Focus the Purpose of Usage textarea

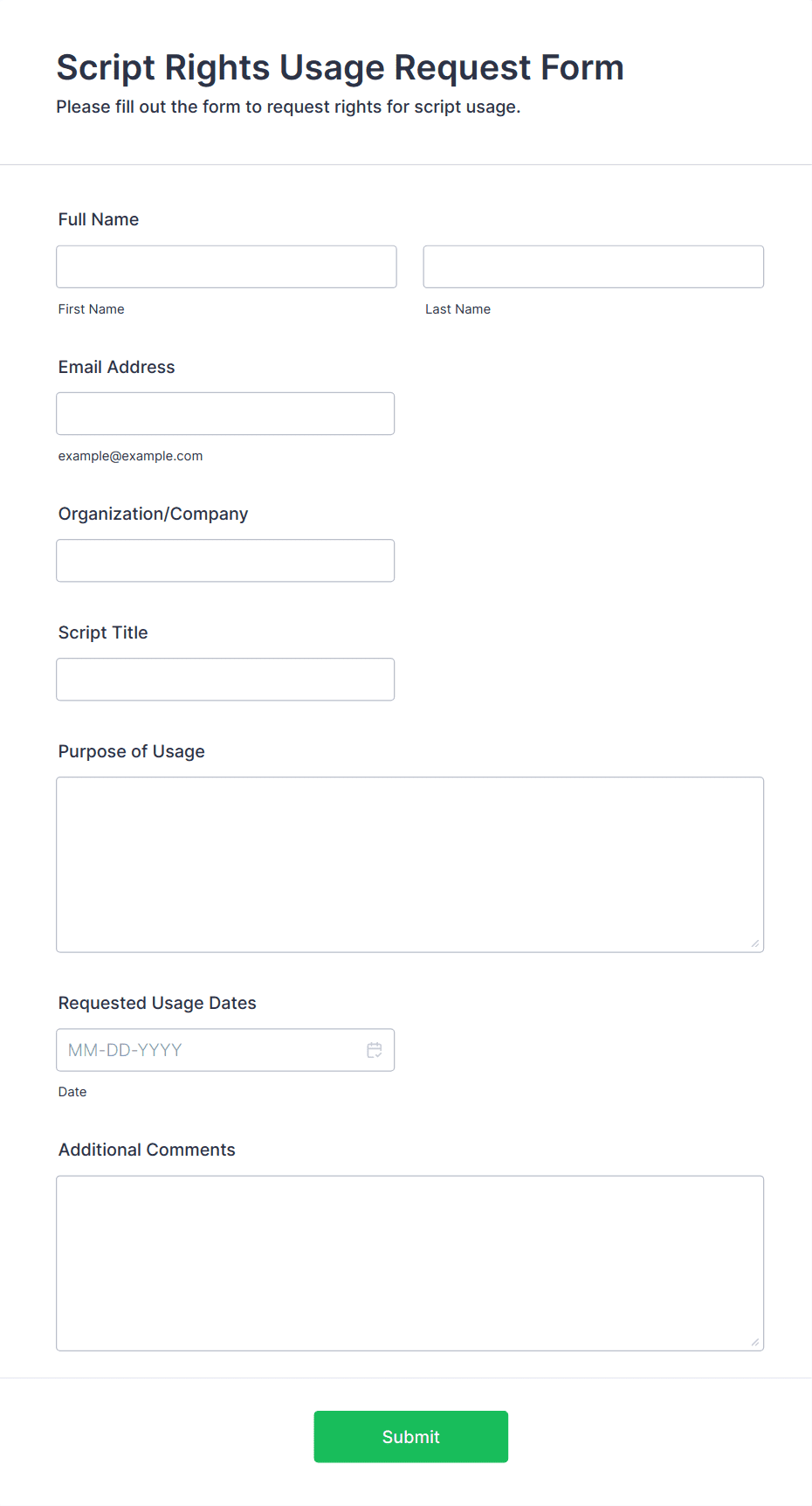pyautogui.click(x=409, y=864)
